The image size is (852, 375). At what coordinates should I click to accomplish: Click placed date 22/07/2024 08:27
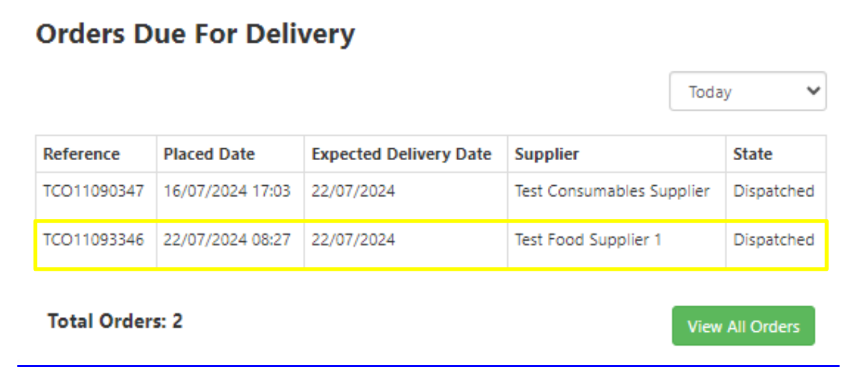pos(227,240)
